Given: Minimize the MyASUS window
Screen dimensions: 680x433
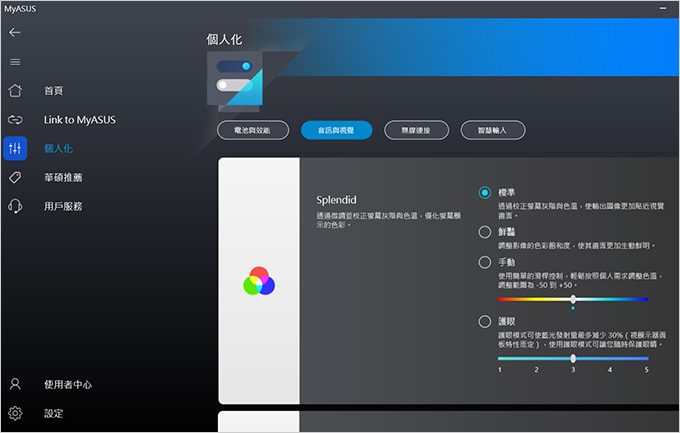Looking at the screenshot, I should point(663,8).
